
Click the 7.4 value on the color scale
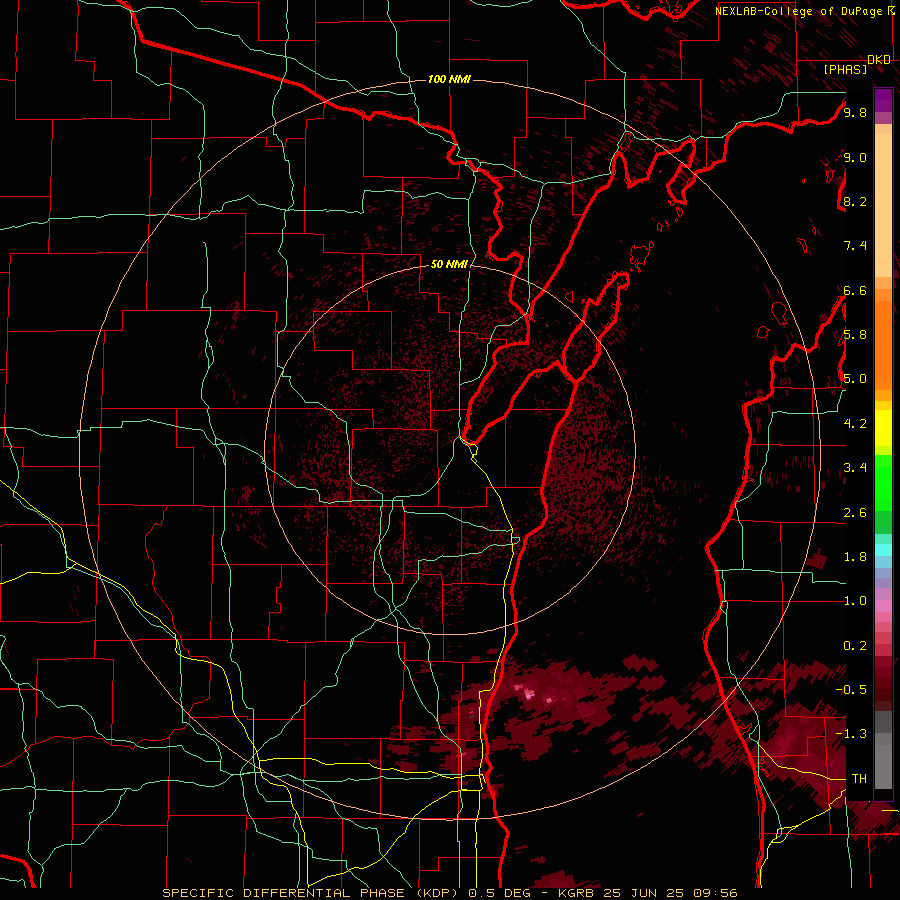click(855, 246)
